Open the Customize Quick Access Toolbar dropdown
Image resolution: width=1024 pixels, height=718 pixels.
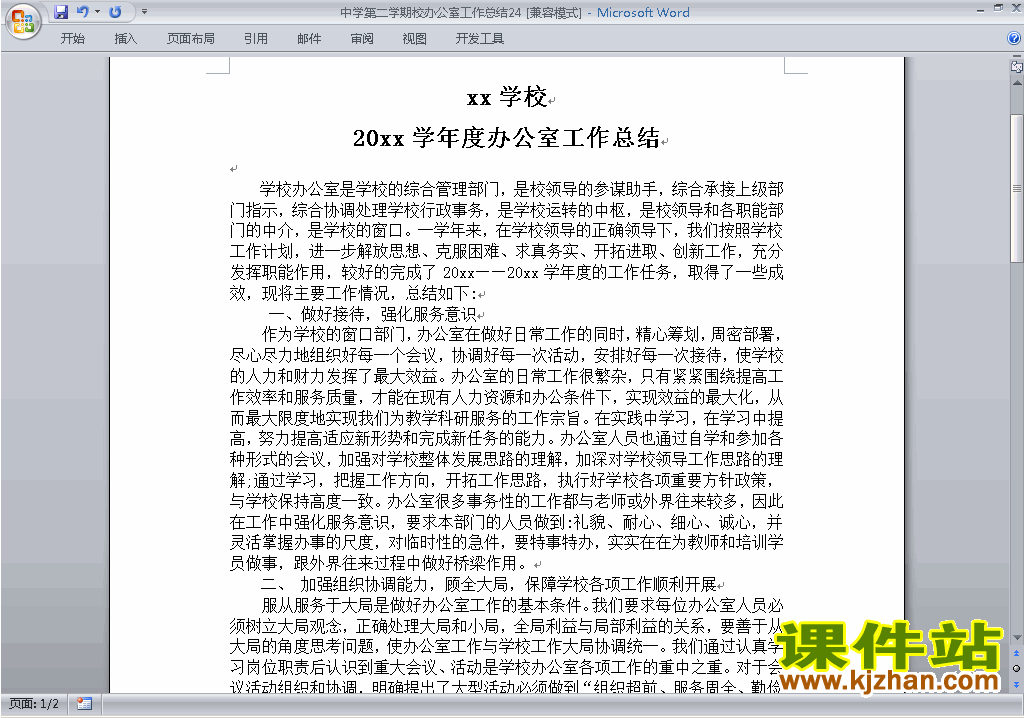[144, 12]
